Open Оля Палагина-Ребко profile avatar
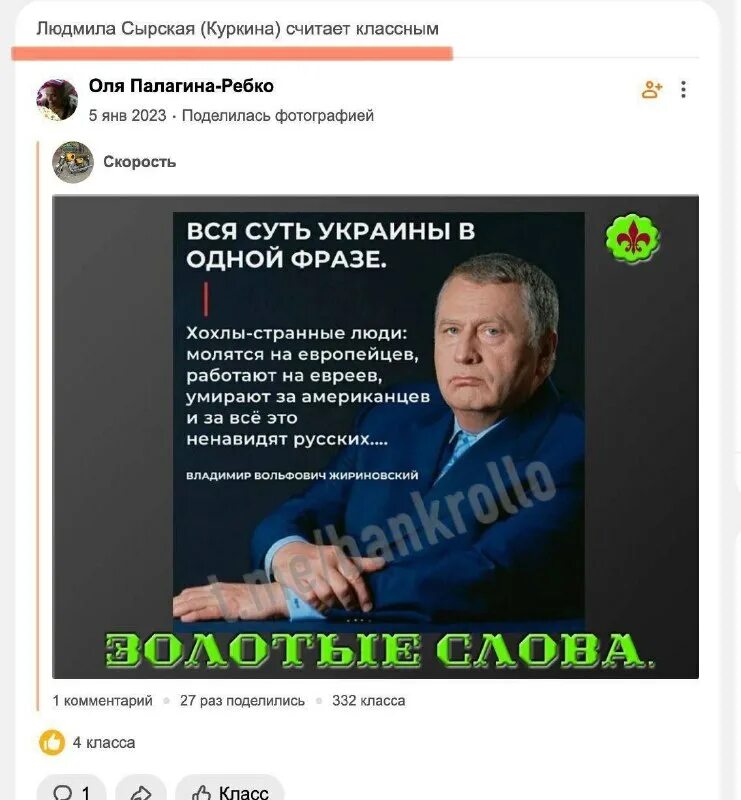The image size is (741, 800). (57, 99)
